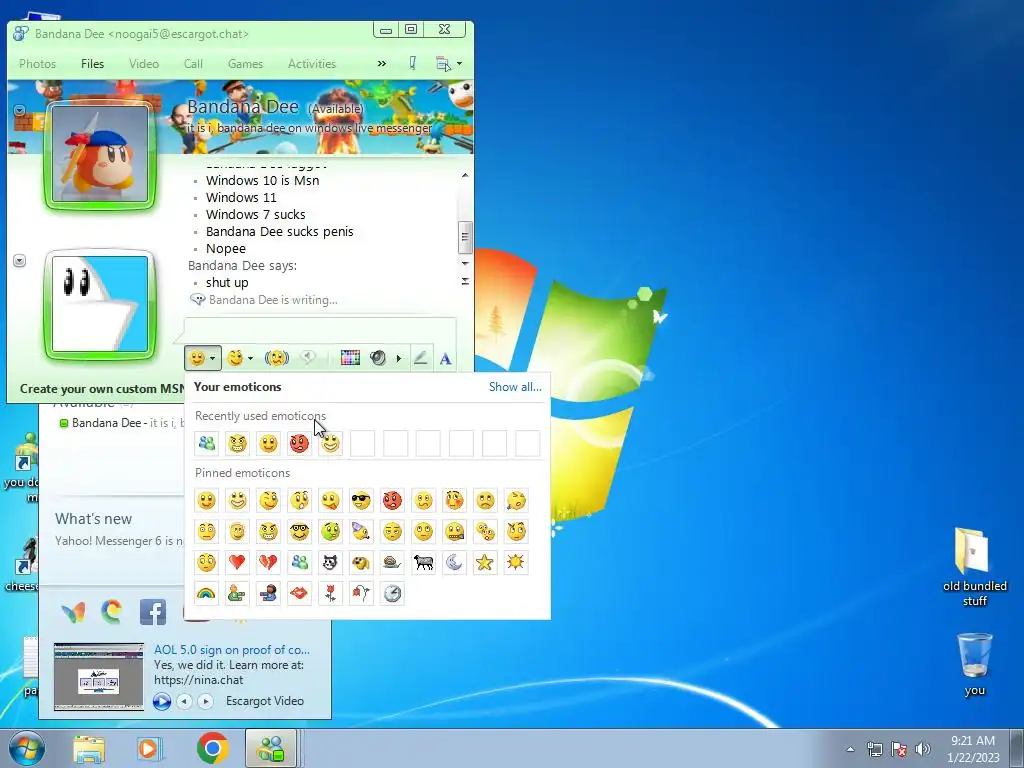Insert the red lips emoticon
This screenshot has height=768, width=1024.
pos(299,593)
